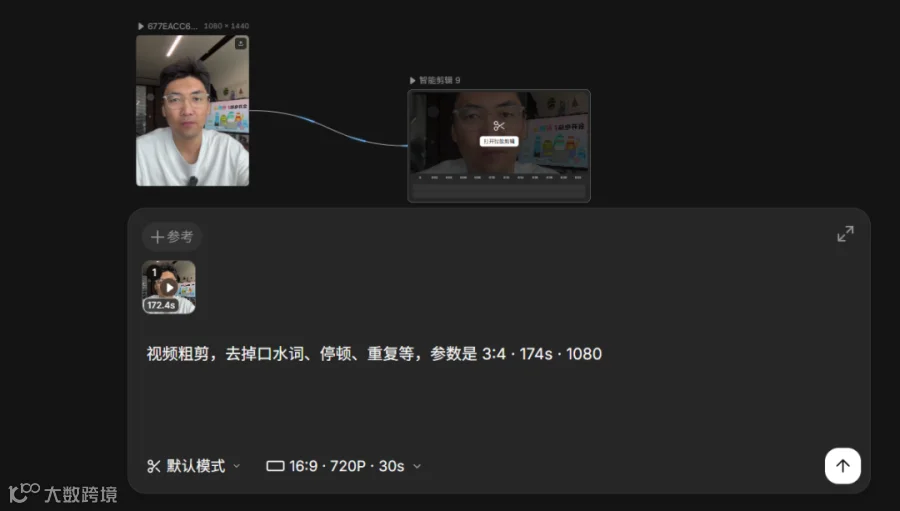Viewport: 900px width, 511px height.
Task: Select the 677EACC6 portrait video node preview
Action: point(192,110)
